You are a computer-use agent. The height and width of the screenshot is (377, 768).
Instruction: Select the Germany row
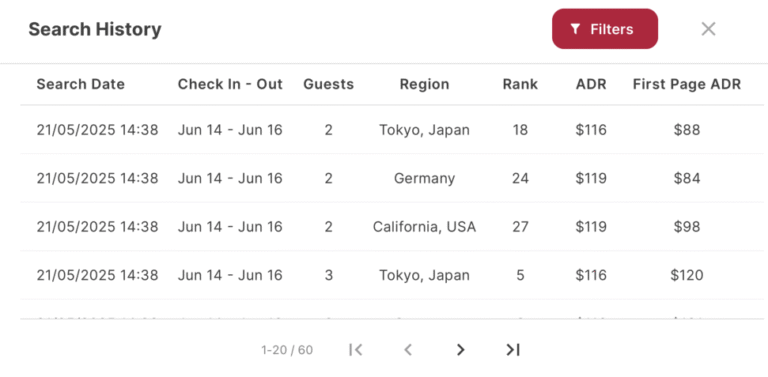point(392,178)
